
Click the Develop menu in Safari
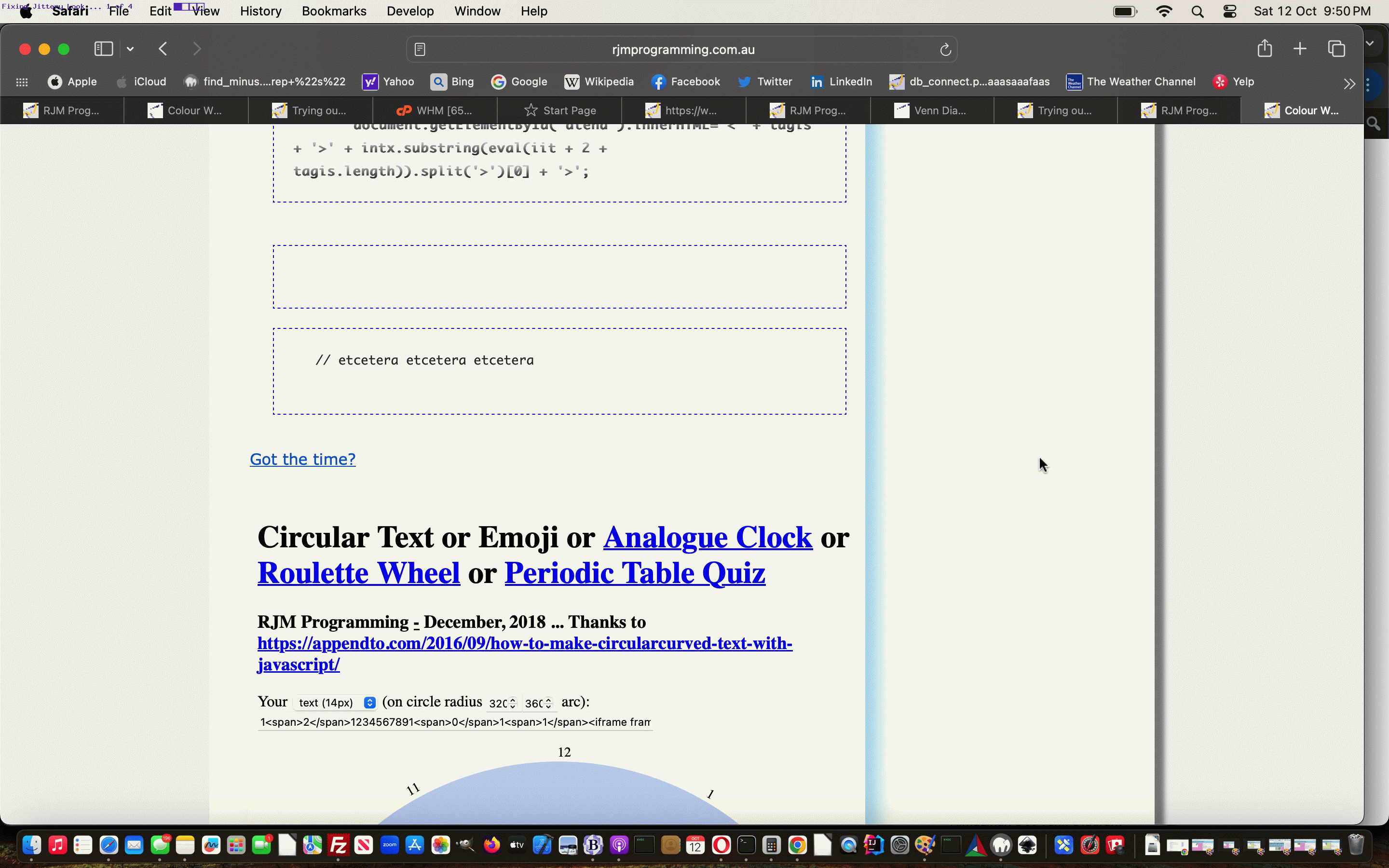click(410, 11)
